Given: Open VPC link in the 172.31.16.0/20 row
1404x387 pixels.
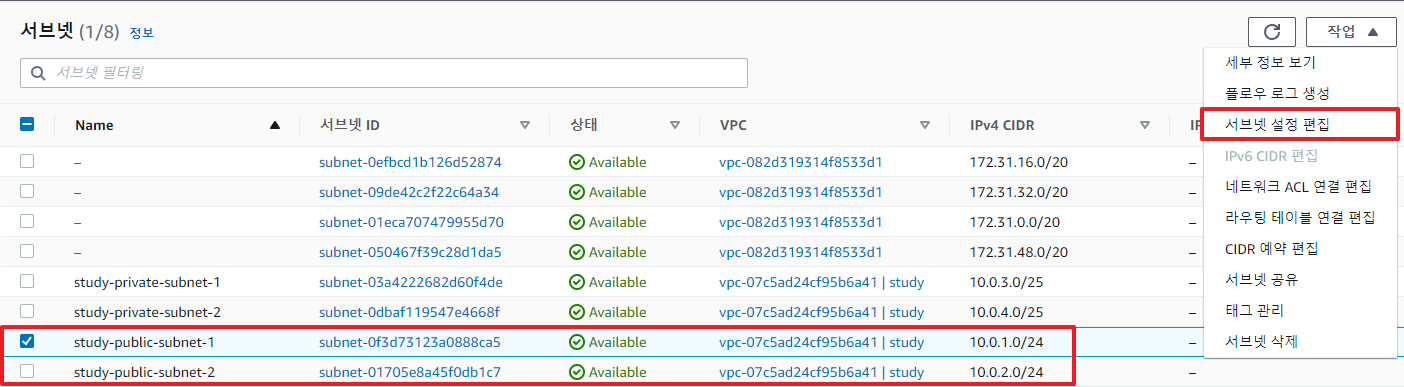Looking at the screenshot, I should 800,162.
